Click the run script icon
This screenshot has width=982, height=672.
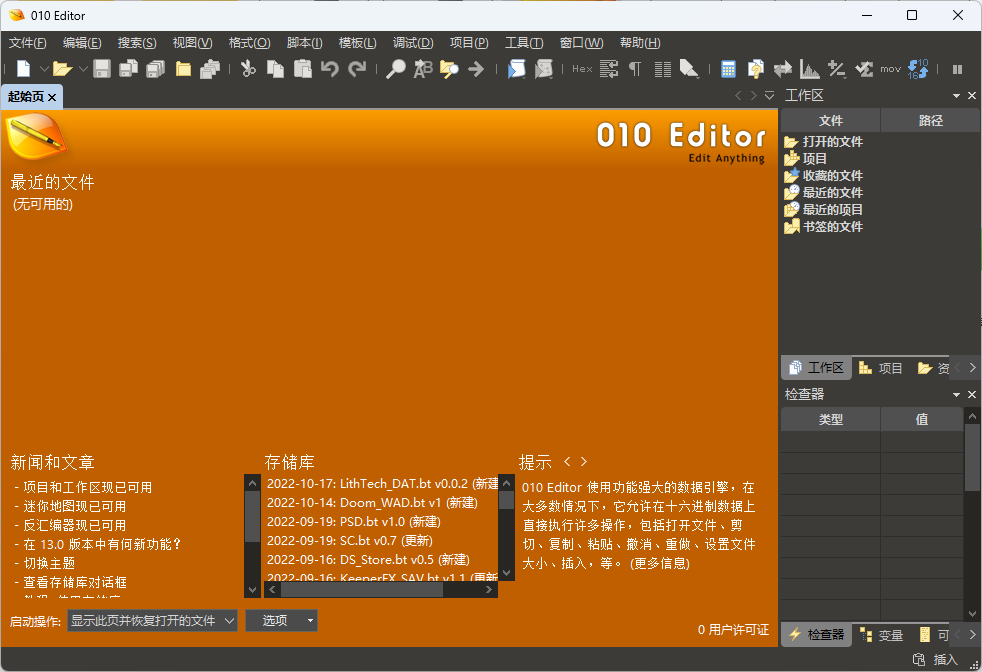[517, 69]
